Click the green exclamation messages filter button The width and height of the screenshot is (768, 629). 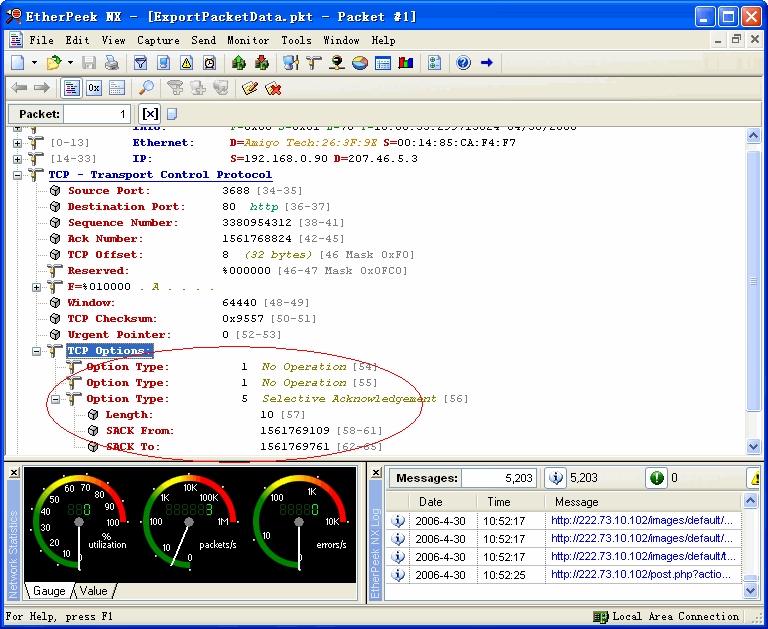(656, 478)
